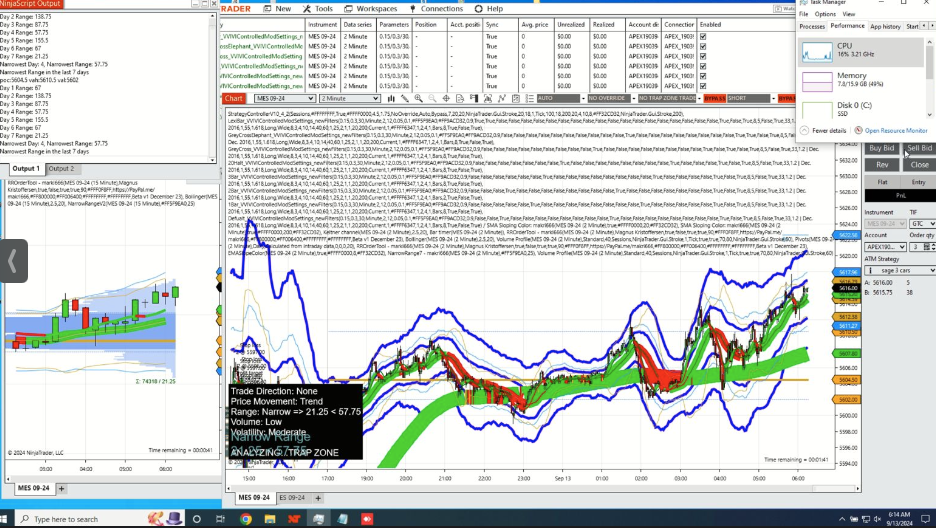
Task: Open App history tab in Task Manager
Action: point(885,26)
